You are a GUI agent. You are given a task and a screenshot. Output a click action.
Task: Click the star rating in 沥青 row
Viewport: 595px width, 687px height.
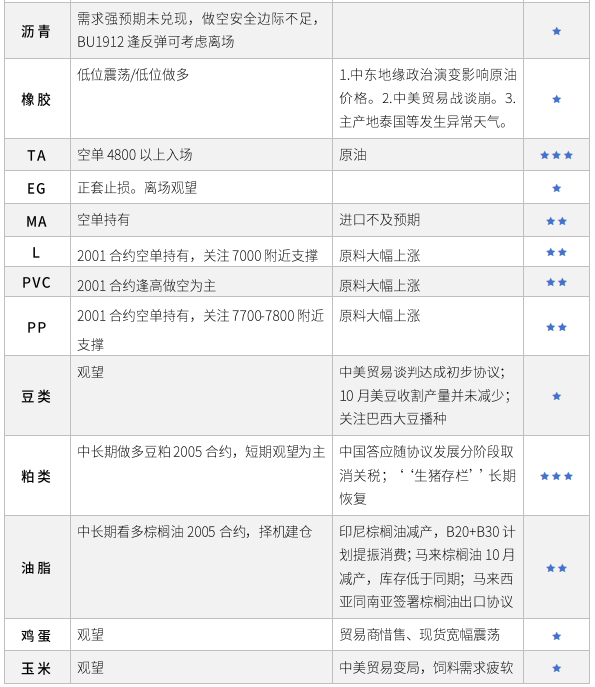tap(556, 31)
